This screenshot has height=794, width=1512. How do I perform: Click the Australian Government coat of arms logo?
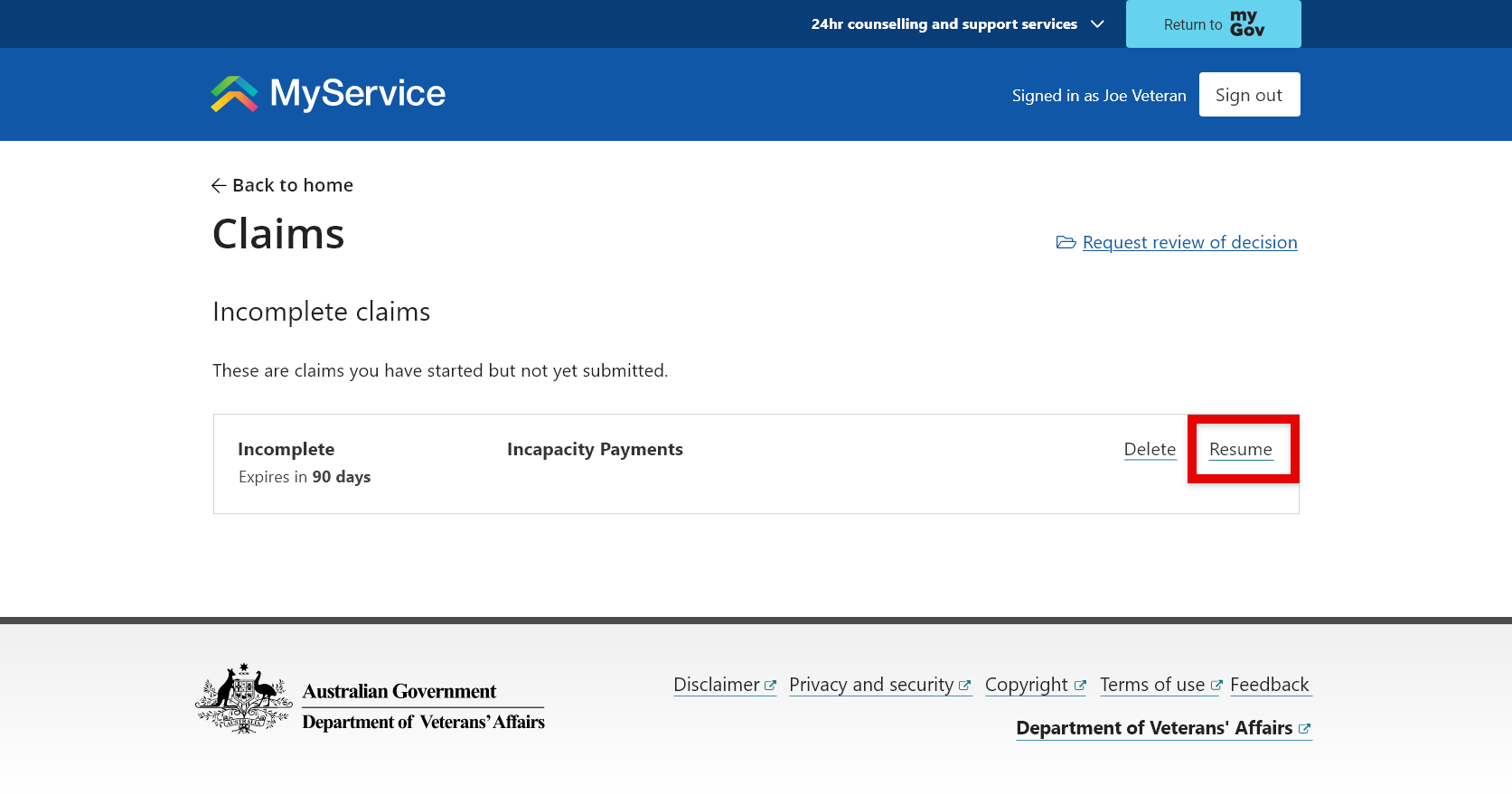pos(244,698)
